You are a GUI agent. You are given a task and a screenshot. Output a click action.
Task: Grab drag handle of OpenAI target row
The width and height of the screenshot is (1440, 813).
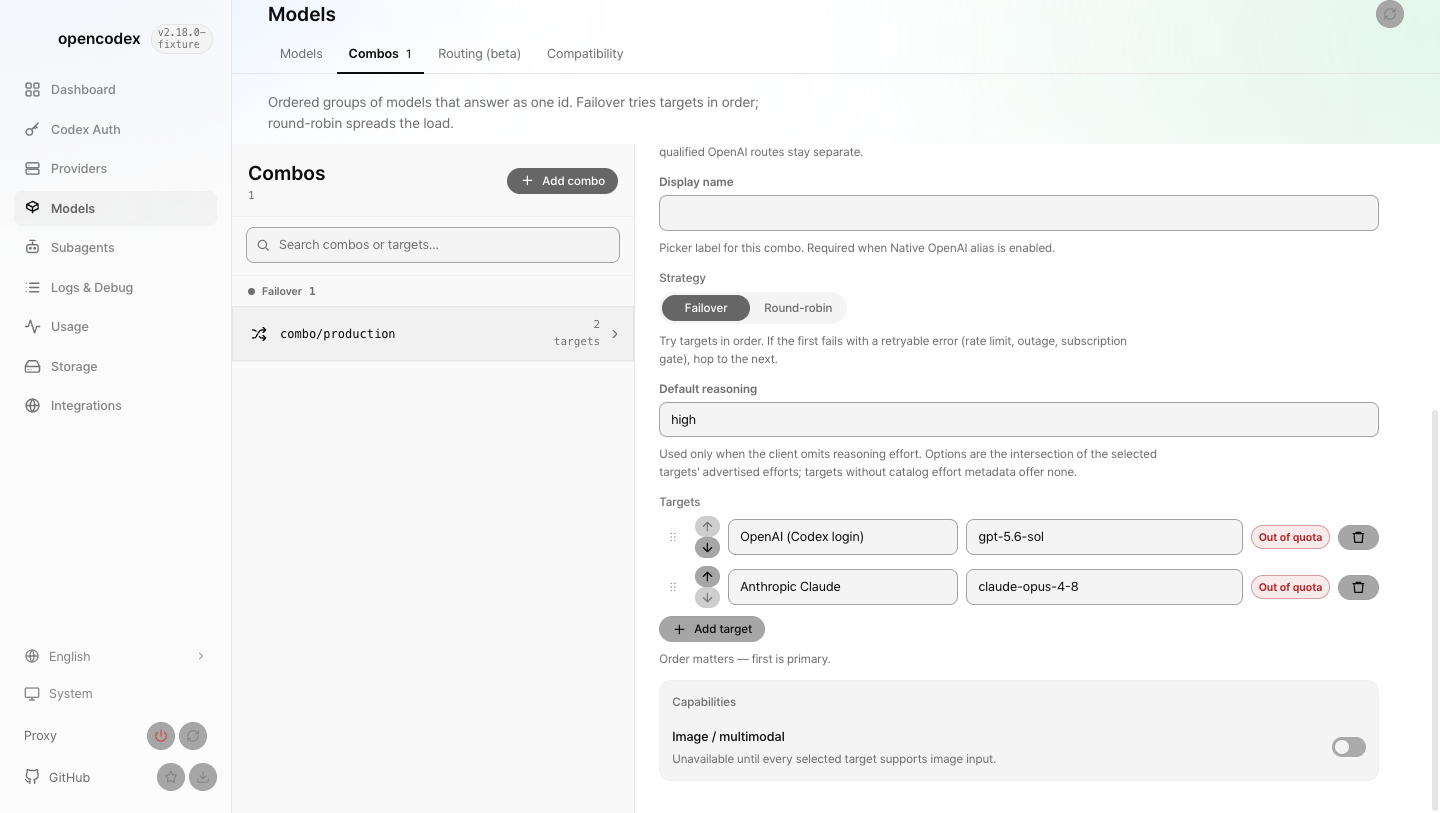[673, 537]
